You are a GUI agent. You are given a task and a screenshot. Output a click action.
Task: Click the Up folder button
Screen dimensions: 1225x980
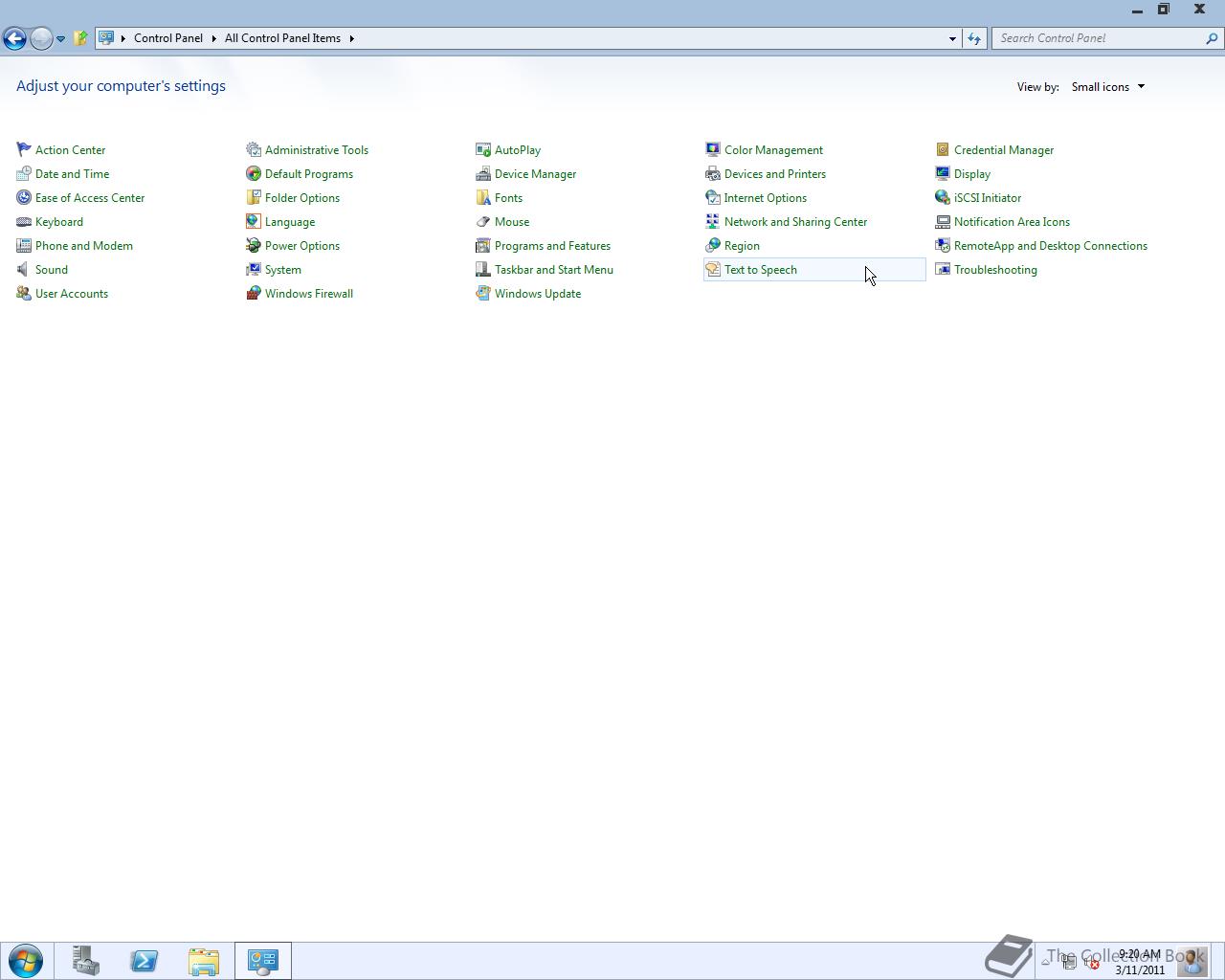(80, 38)
